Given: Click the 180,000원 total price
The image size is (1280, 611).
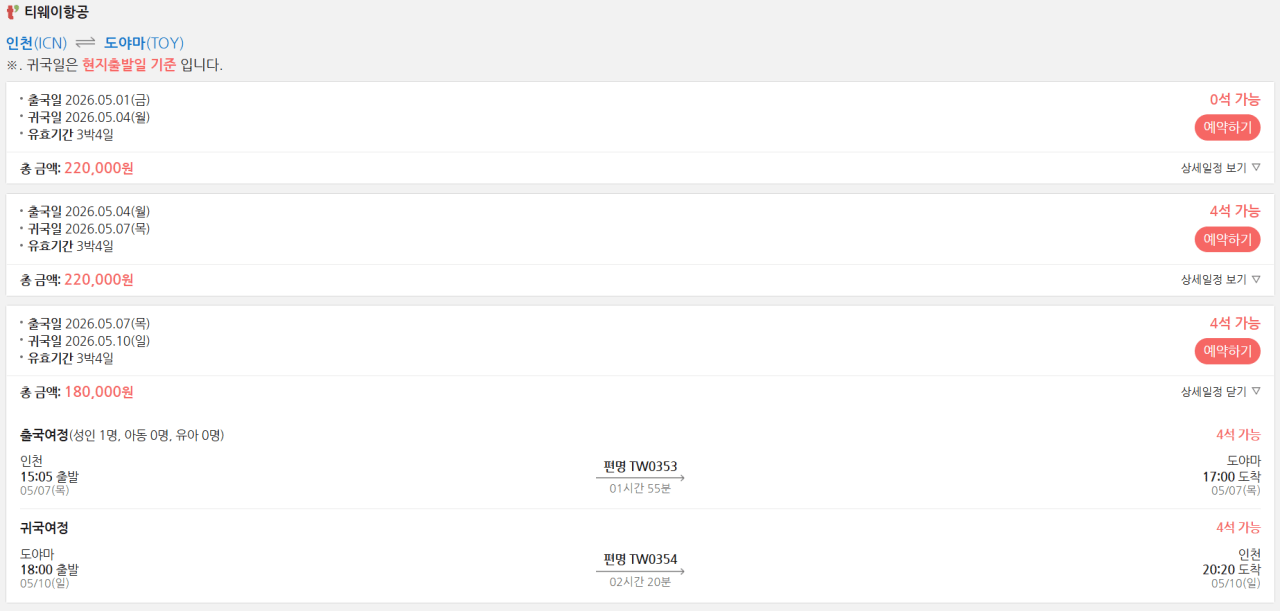Looking at the screenshot, I should point(99,392).
